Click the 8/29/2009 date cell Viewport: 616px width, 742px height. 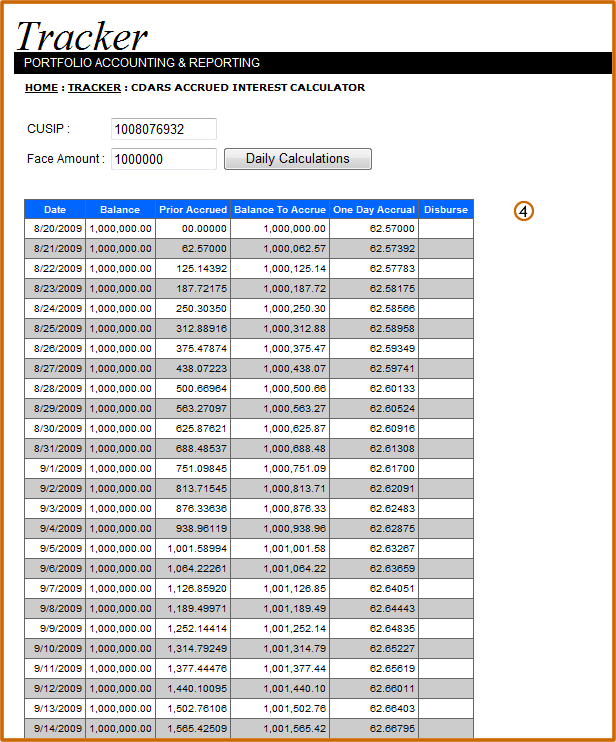(55, 408)
